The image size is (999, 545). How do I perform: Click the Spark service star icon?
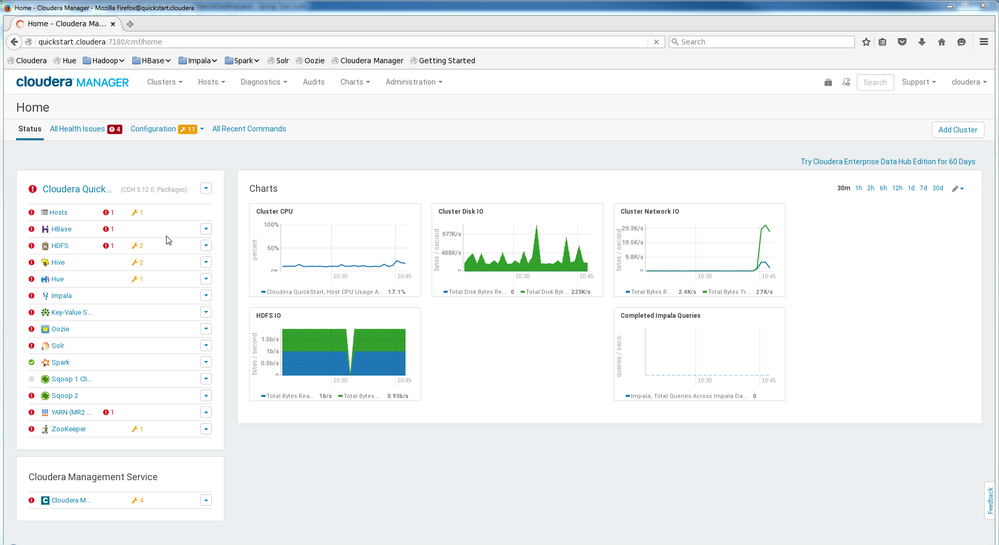pos(45,362)
